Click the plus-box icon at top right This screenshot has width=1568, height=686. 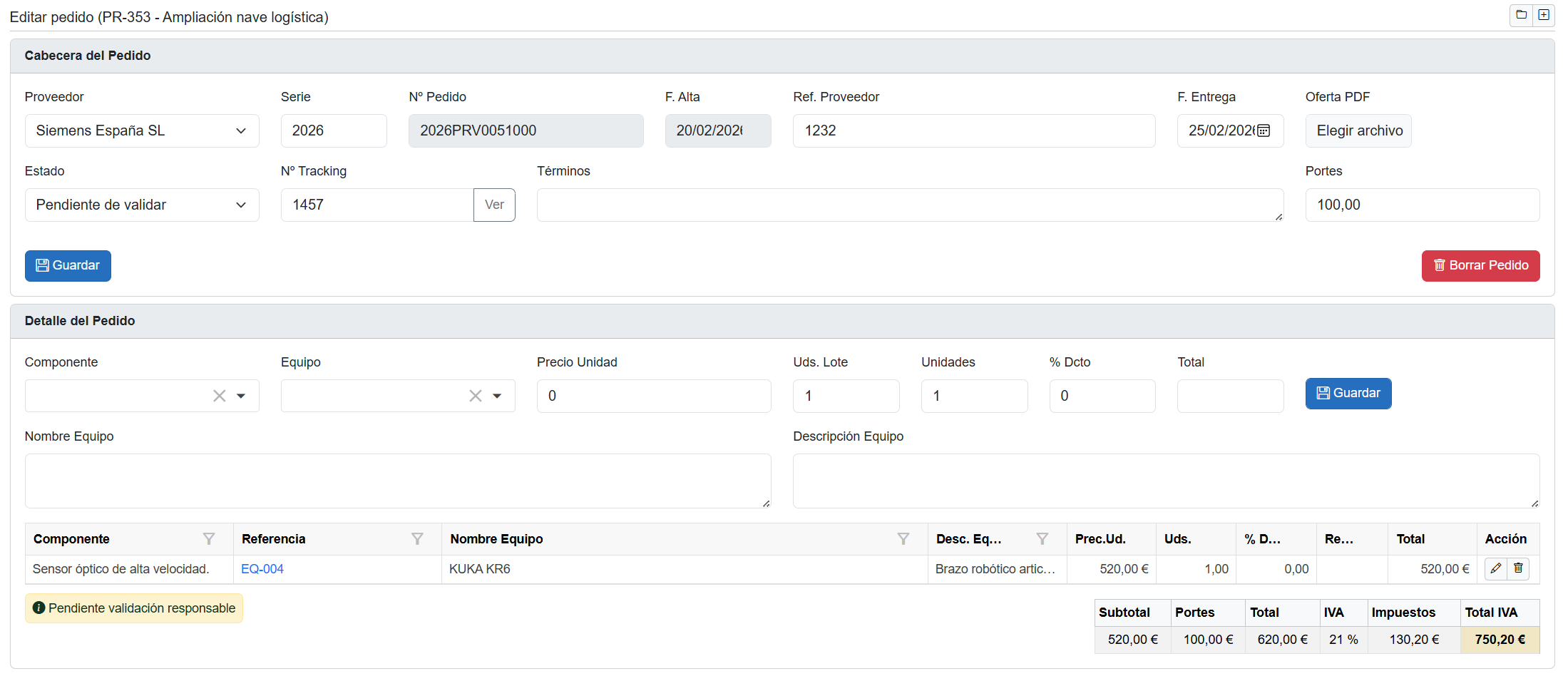1544,15
